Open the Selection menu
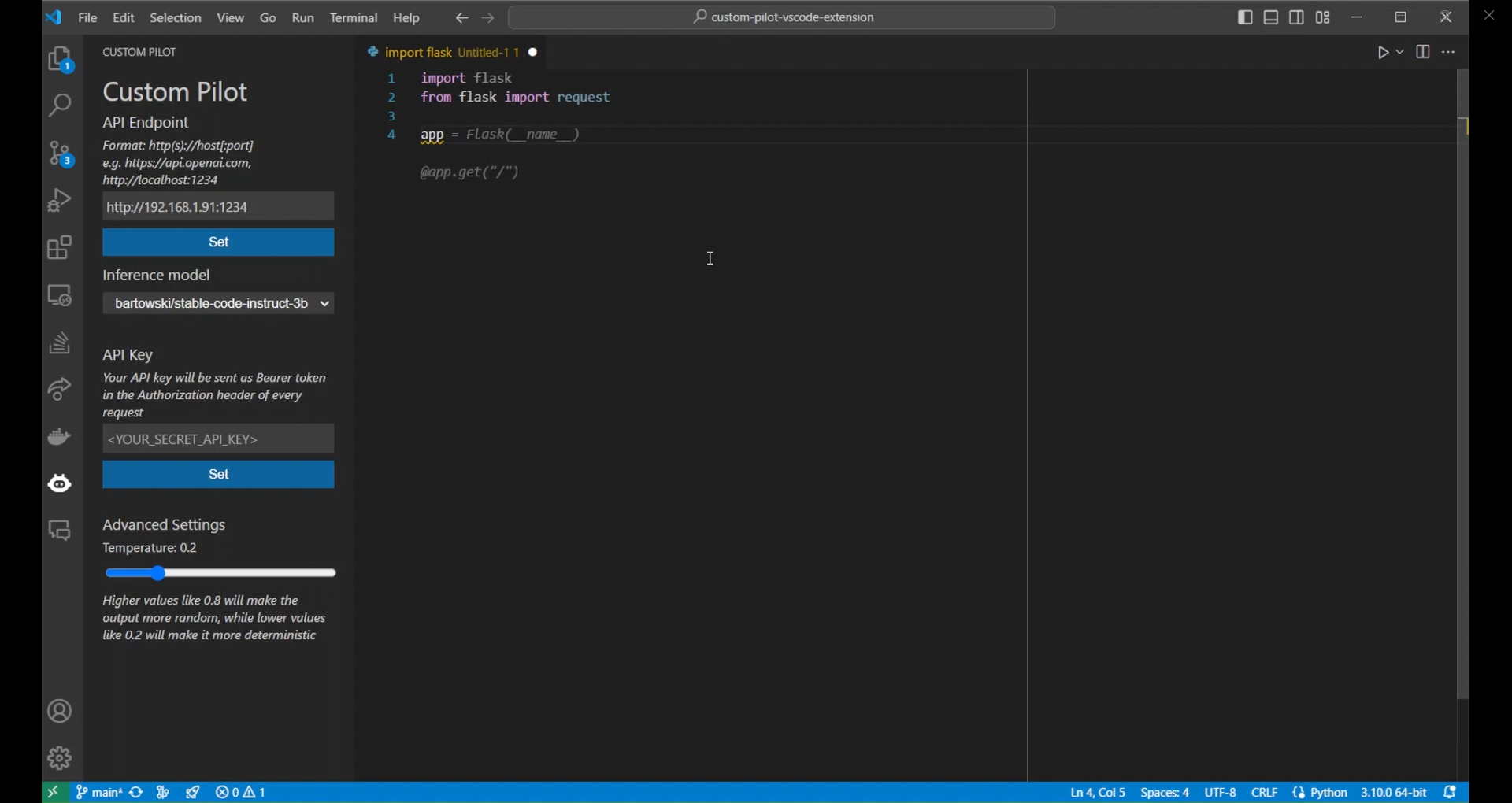The width and height of the screenshot is (1512, 803). tap(176, 18)
